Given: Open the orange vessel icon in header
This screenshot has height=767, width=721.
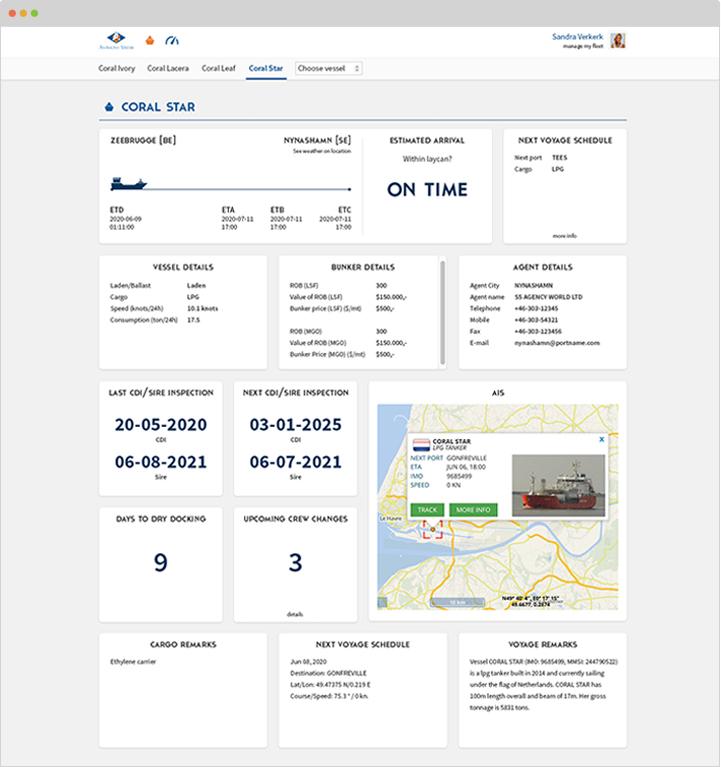Looking at the screenshot, I should 150,41.
